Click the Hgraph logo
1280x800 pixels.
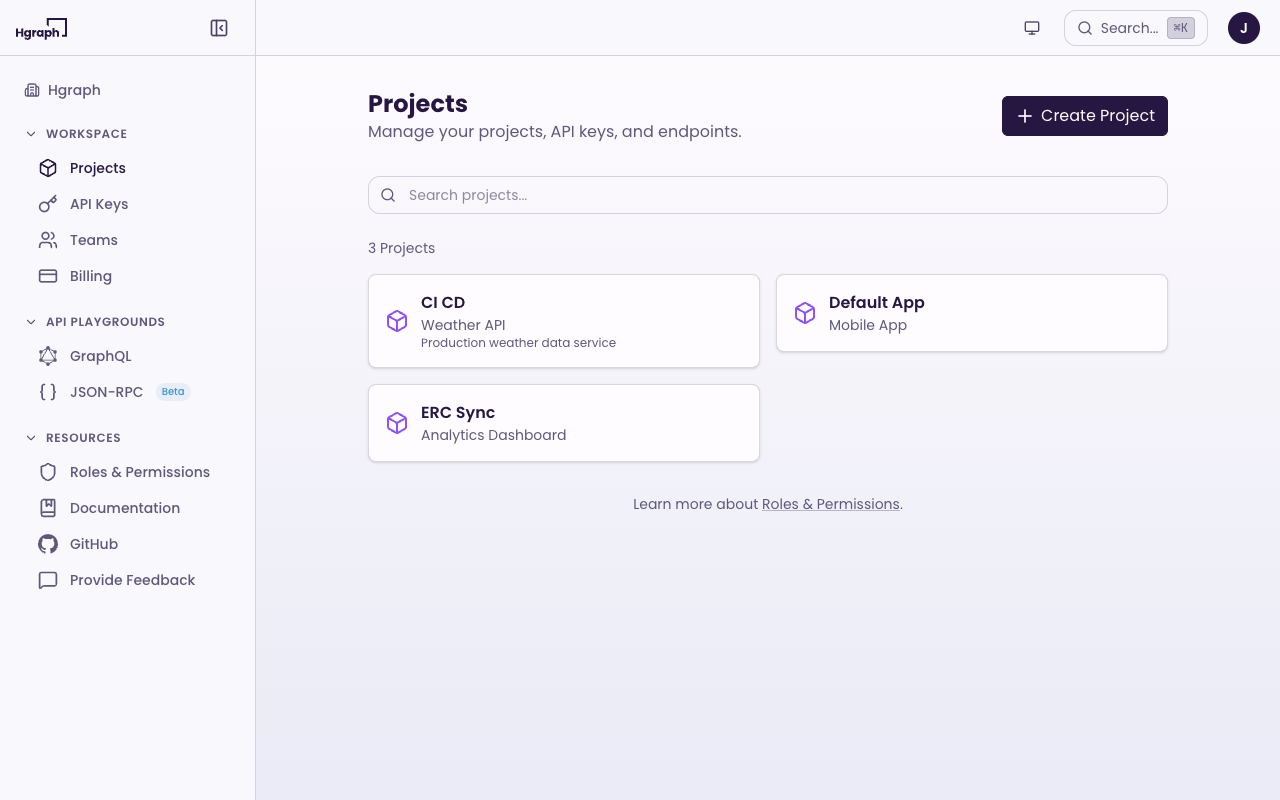(41, 28)
